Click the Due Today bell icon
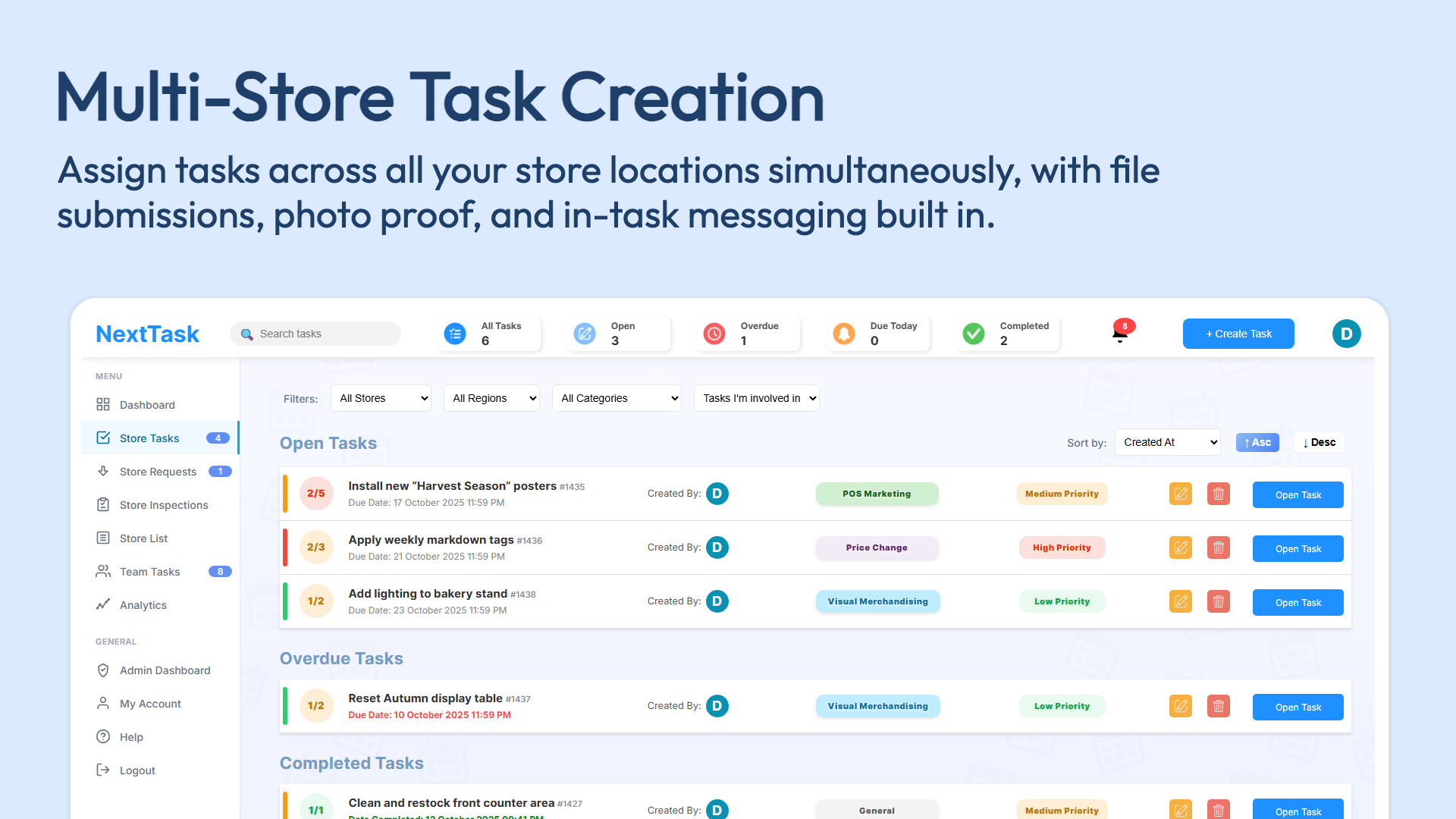Screen dimensions: 1456x819 (844, 334)
